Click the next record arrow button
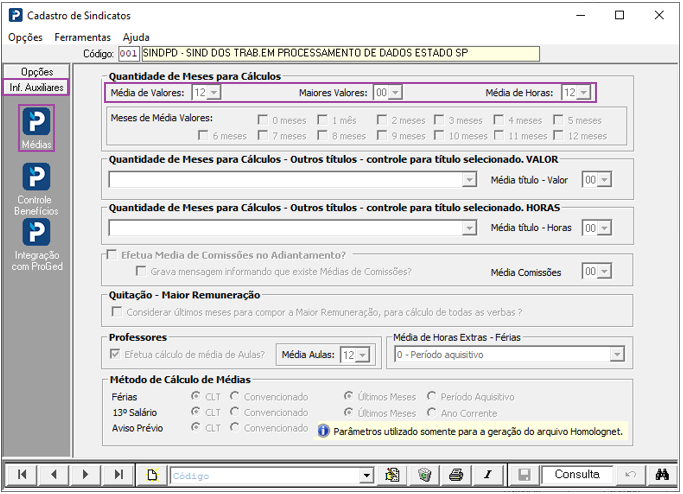Screen dimensions: 683x494 point(85,474)
